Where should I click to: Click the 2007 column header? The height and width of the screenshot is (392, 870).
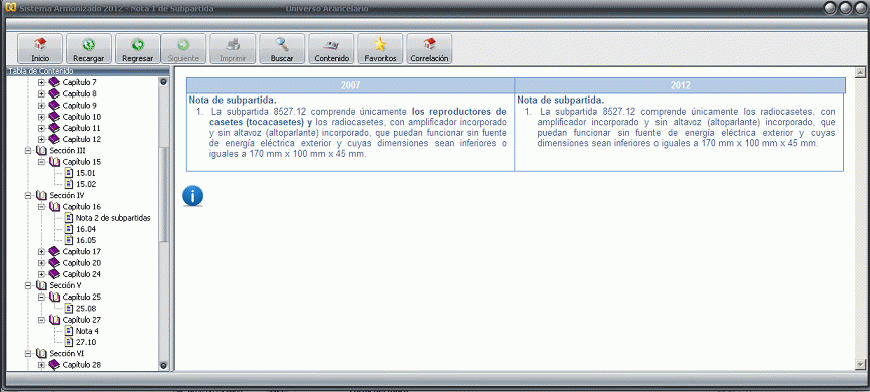click(350, 85)
